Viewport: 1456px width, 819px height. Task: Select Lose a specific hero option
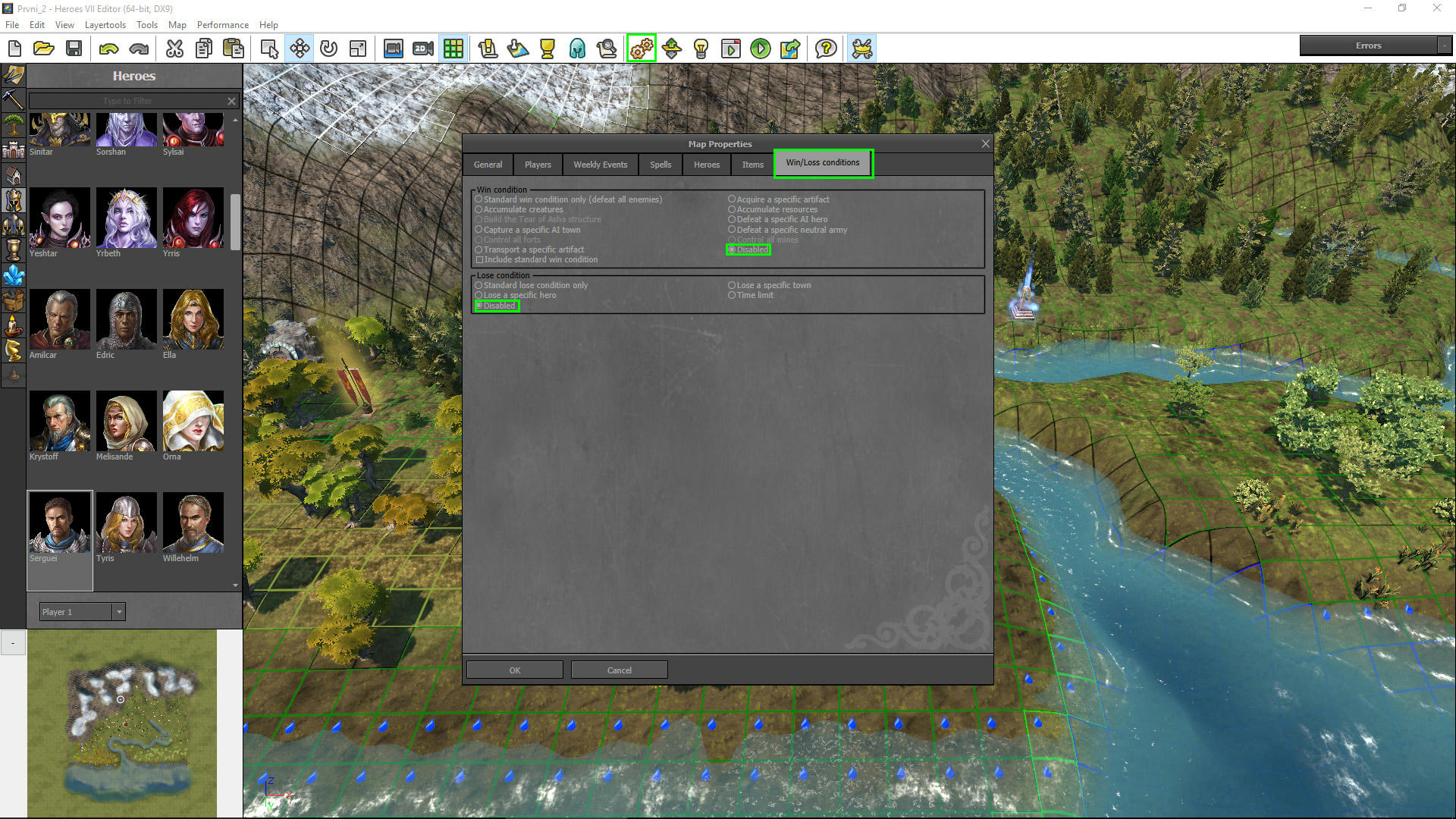pos(515,295)
